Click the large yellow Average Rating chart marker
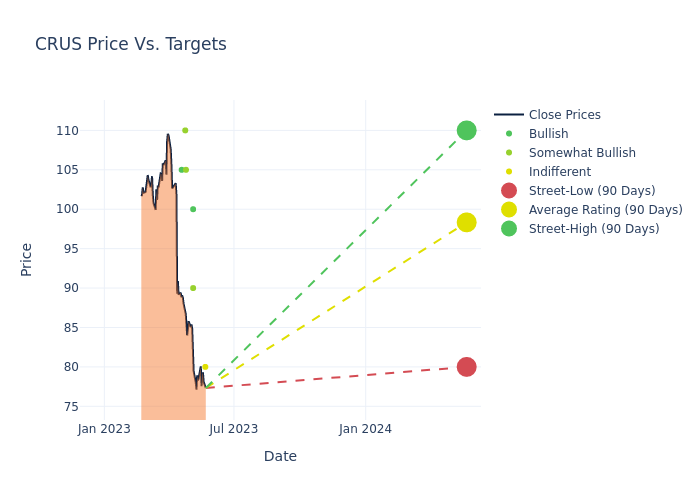700x500 pixels. tap(467, 222)
